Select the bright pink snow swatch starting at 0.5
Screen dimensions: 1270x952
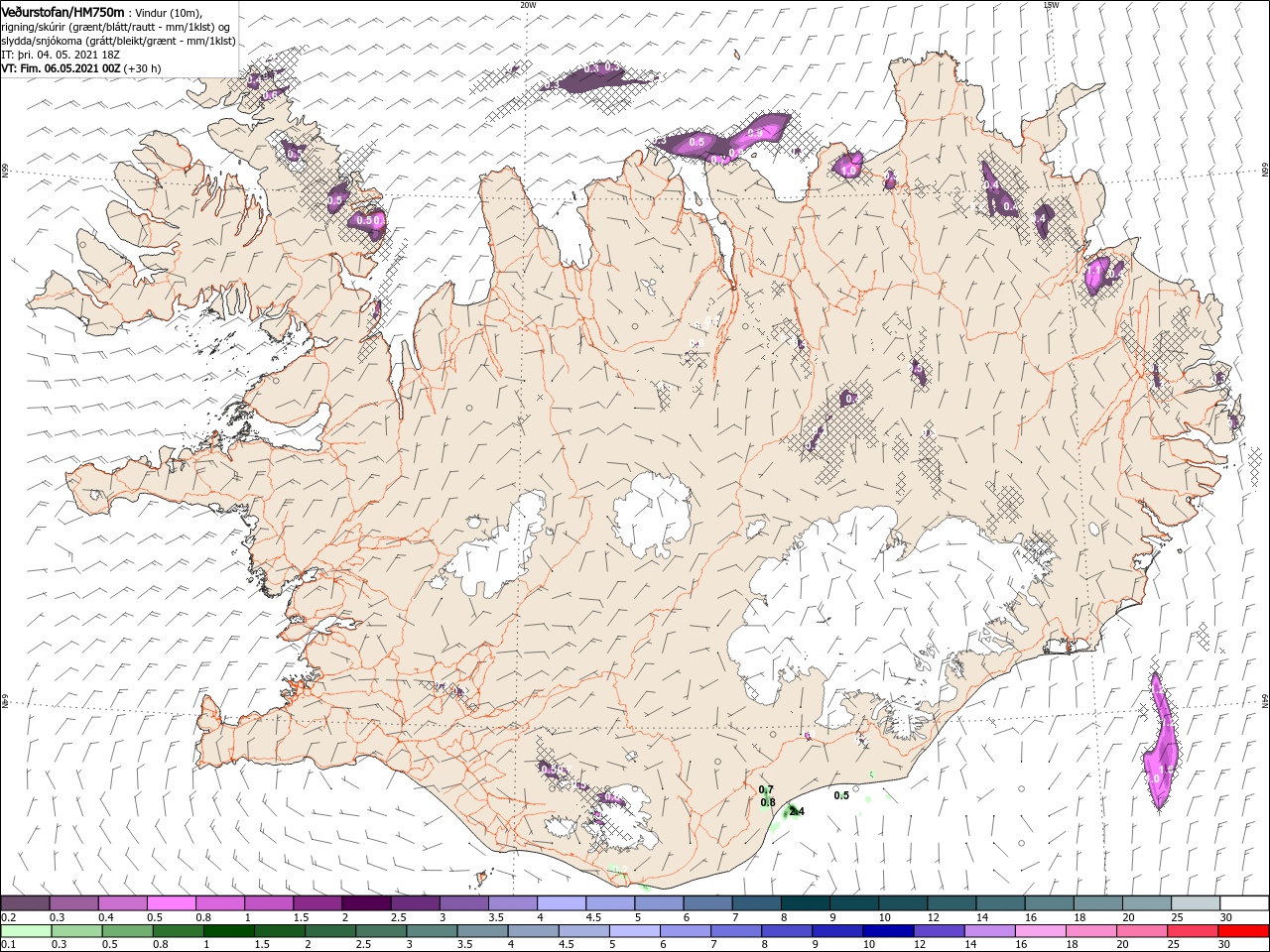[x=171, y=903]
